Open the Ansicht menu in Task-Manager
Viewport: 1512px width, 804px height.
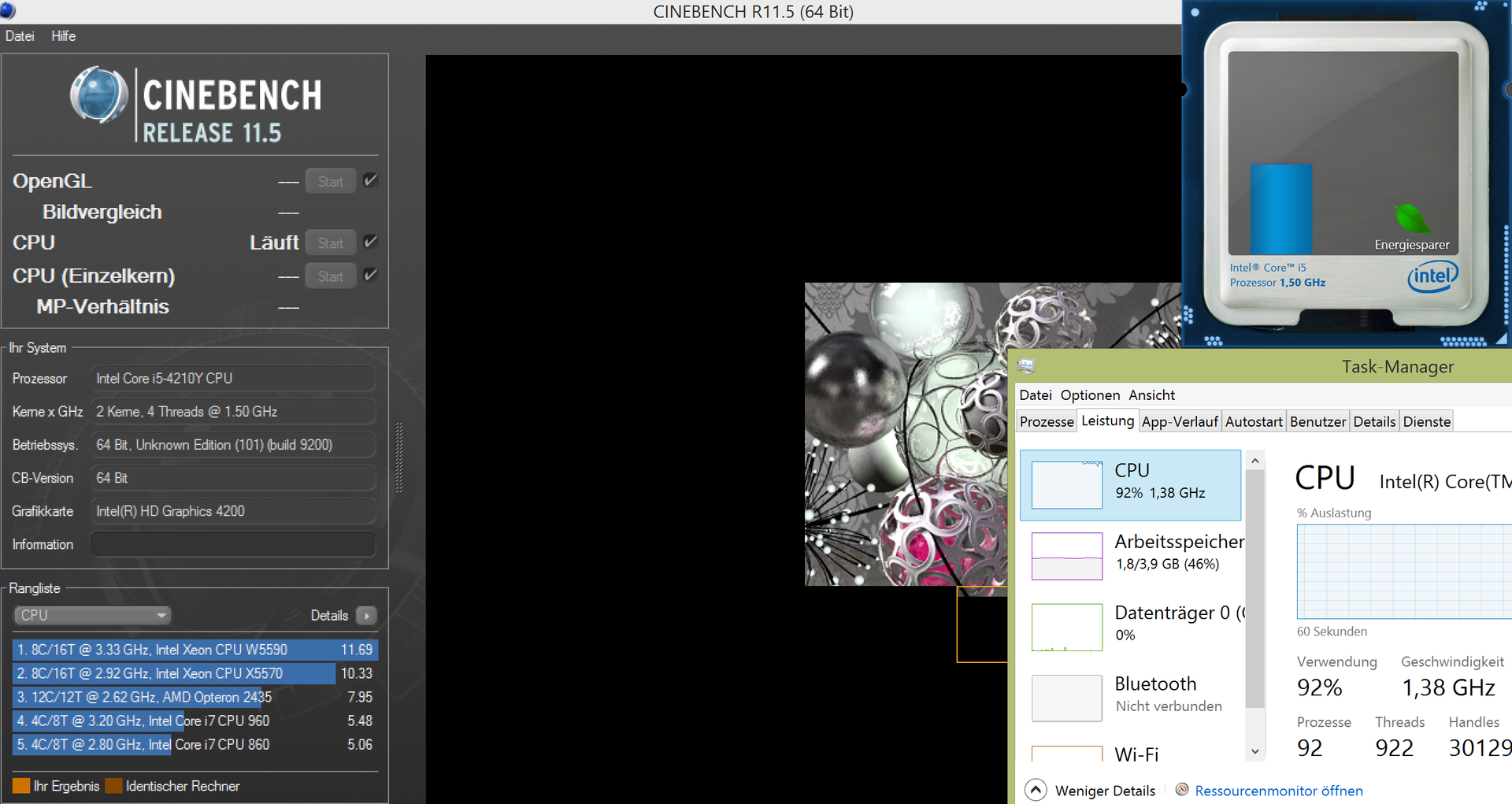pos(1151,395)
